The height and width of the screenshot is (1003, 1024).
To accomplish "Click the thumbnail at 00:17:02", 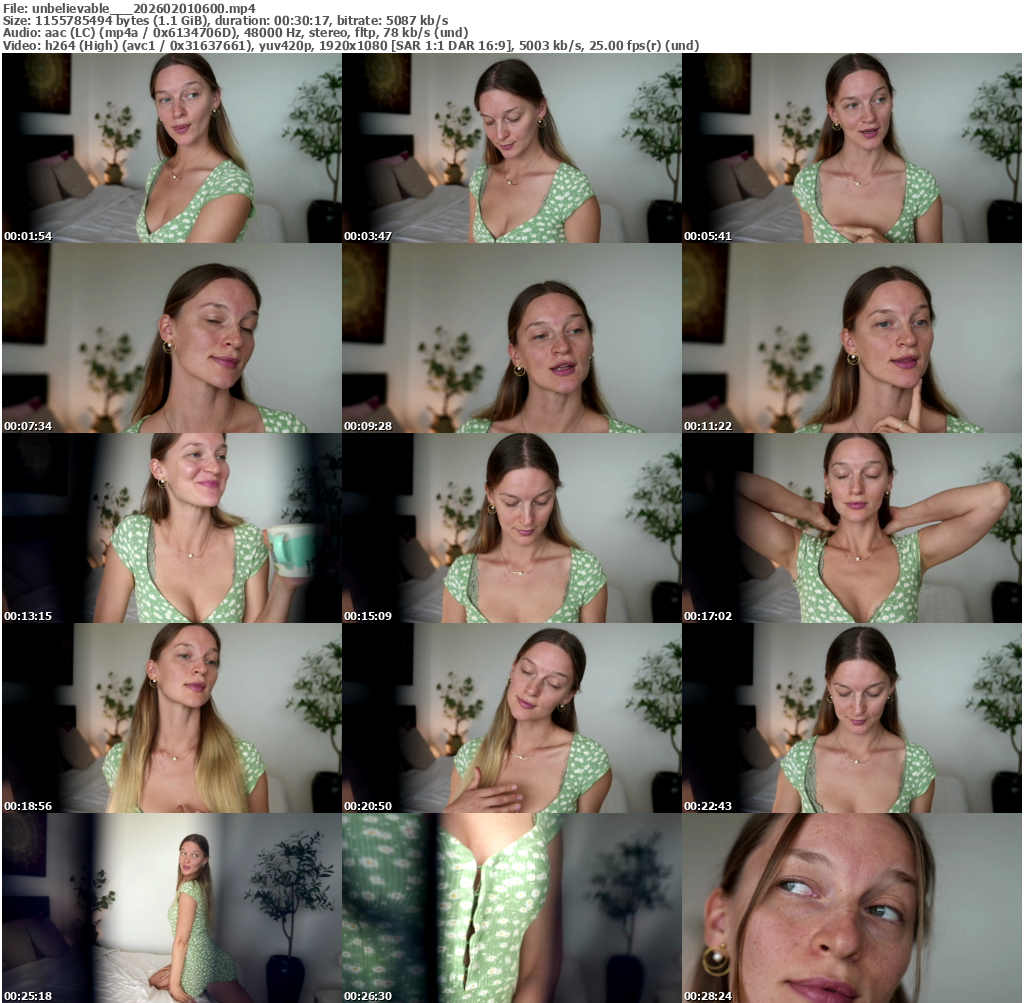I will [851, 528].
